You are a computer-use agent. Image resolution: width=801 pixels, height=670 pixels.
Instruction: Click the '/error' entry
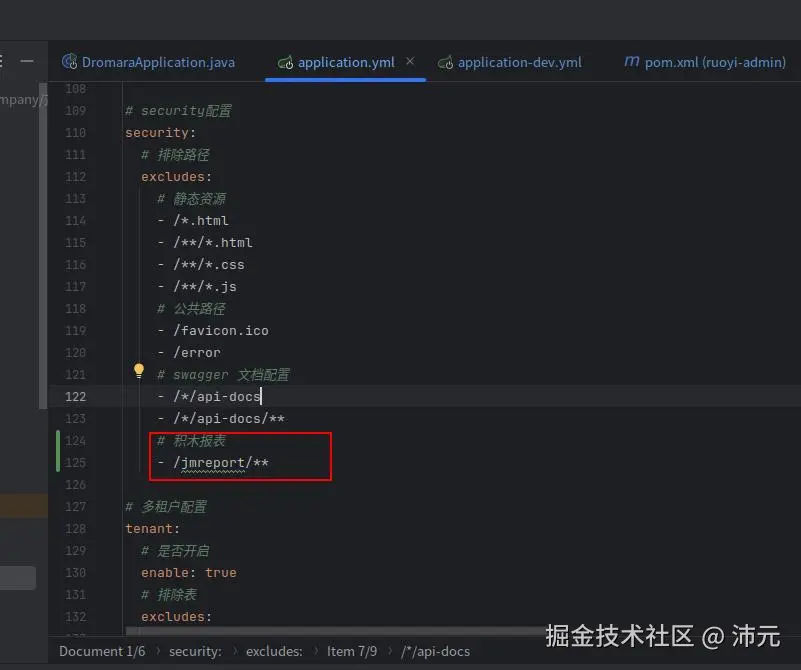(197, 353)
